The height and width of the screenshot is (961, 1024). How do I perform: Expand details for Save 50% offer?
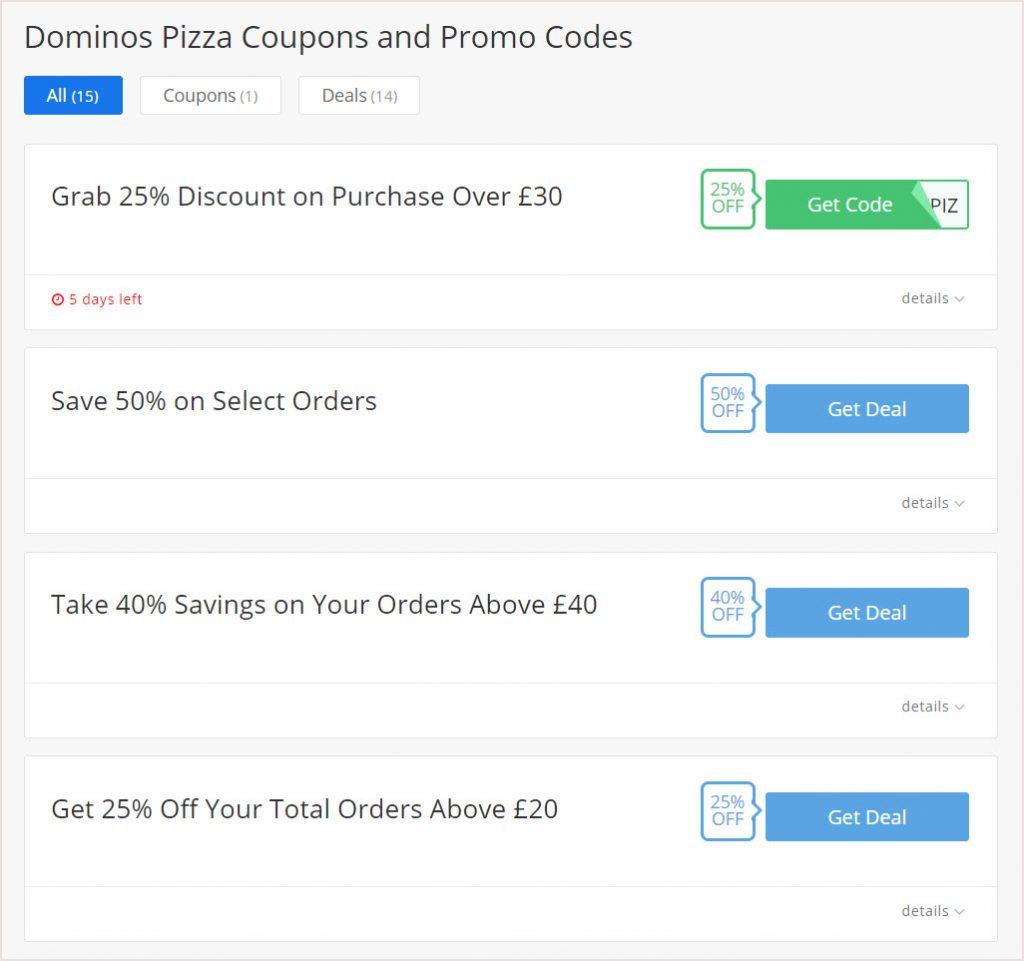tap(933, 503)
